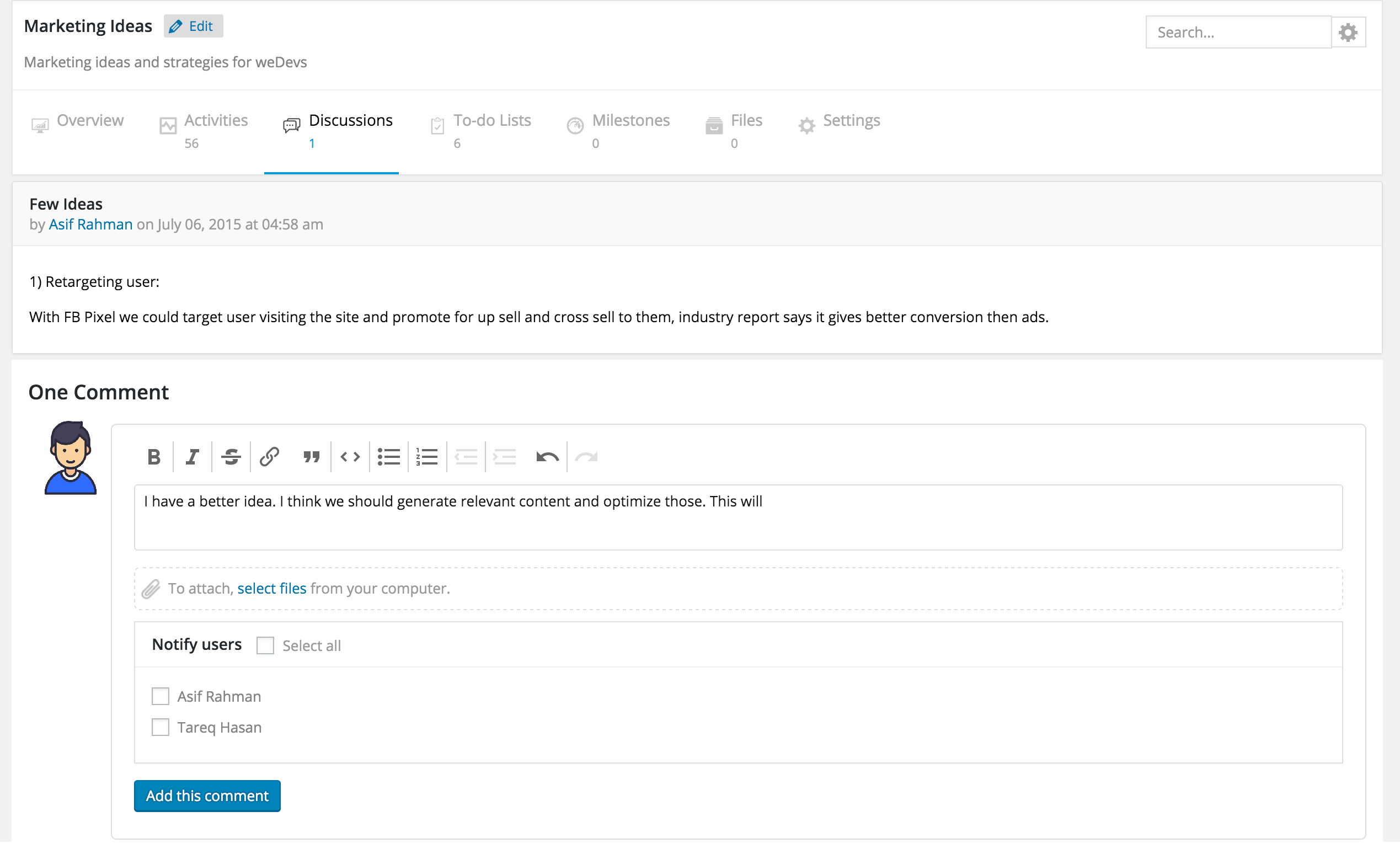The image size is (1400, 854).
Task: Open the Settings tab
Action: (851, 120)
